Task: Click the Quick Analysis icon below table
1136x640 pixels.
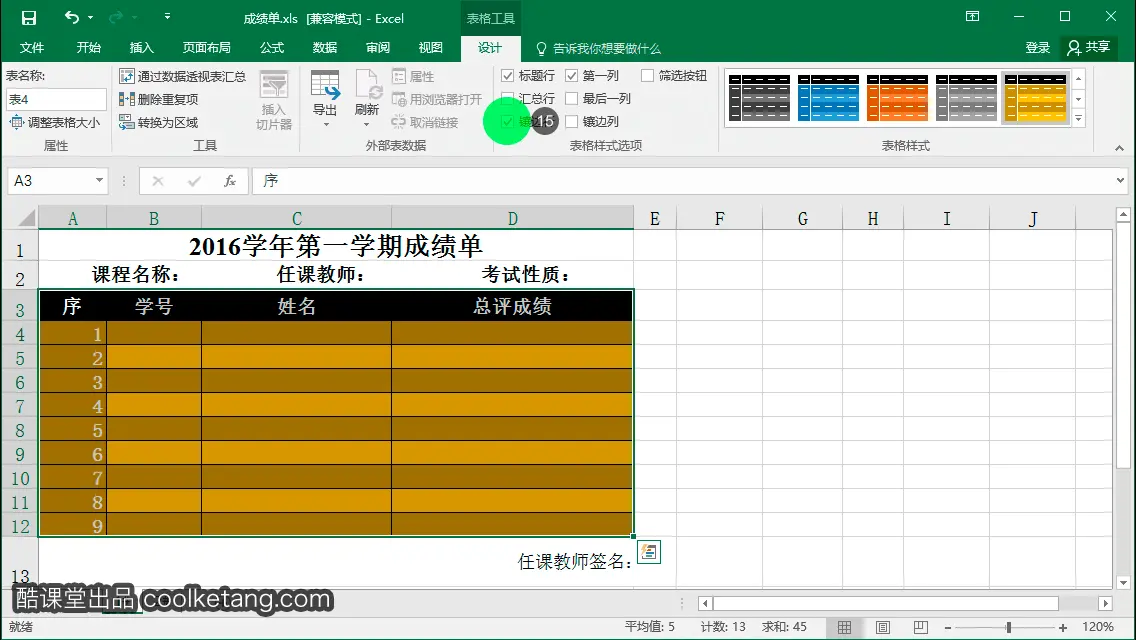Action: pos(648,552)
